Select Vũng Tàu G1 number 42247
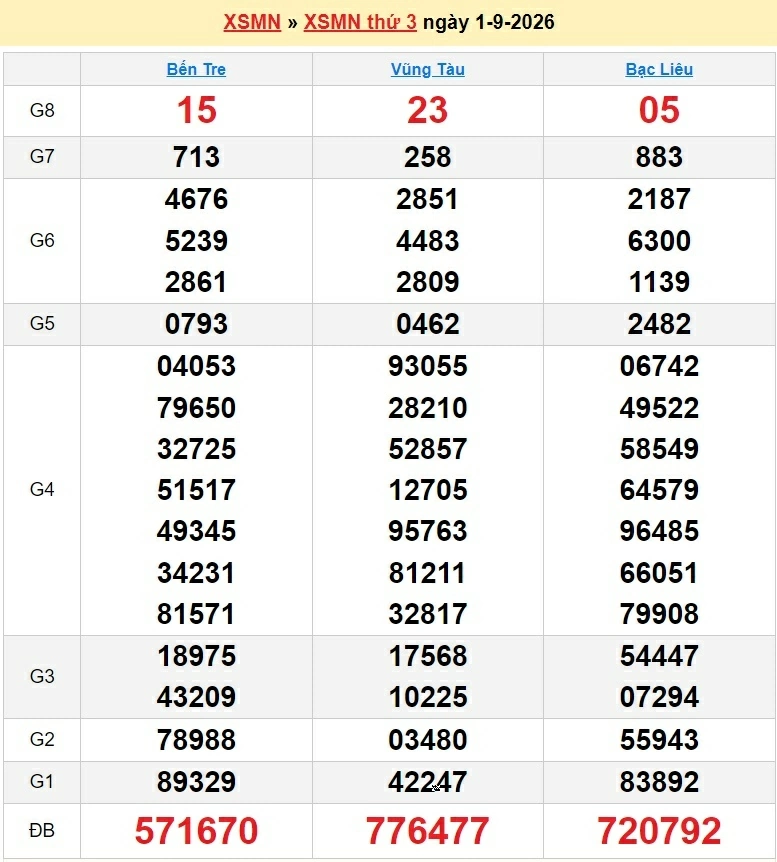Viewport: 777px width, 862px height. click(x=428, y=781)
